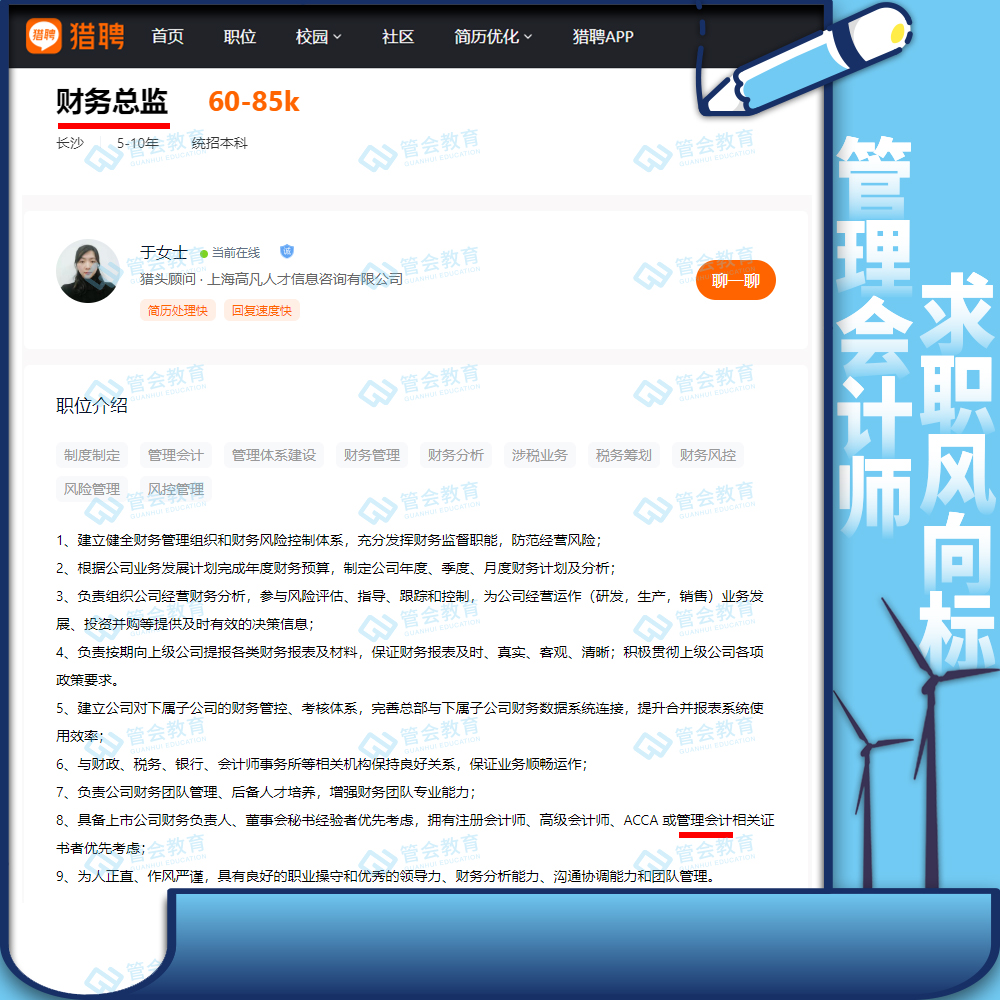
Task: Go to the 职位 section
Action: [239, 36]
